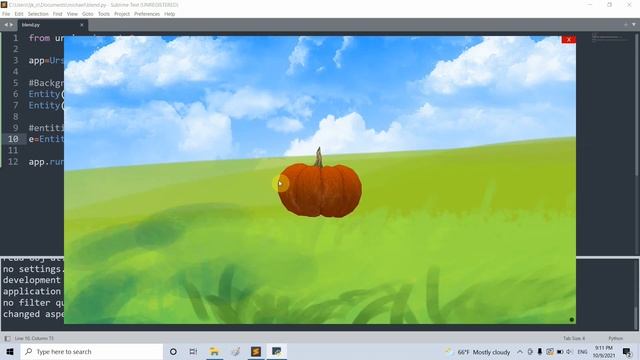Open Task View on the taskbar
The image size is (640, 360).
193,351
